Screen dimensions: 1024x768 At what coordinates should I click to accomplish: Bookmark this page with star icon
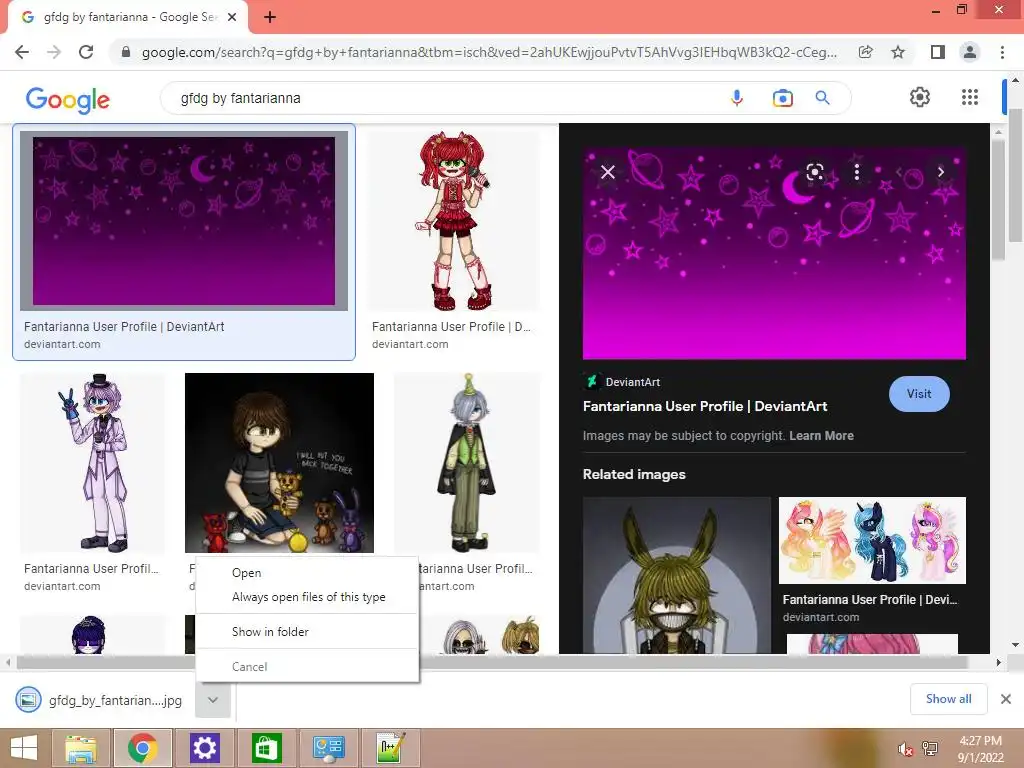pos(898,52)
